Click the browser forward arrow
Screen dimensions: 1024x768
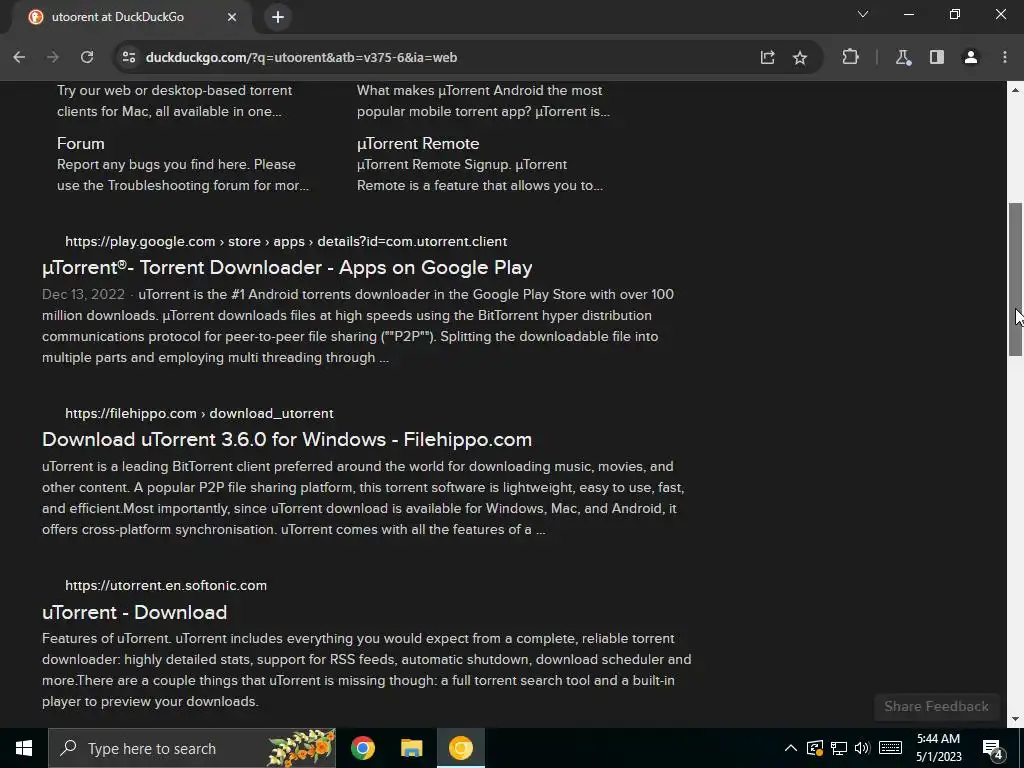pyautogui.click(x=53, y=57)
